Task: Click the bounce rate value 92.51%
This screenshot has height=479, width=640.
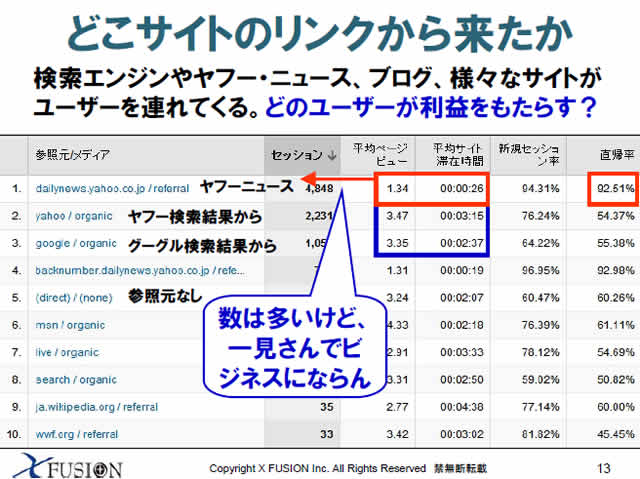Action: [616, 188]
